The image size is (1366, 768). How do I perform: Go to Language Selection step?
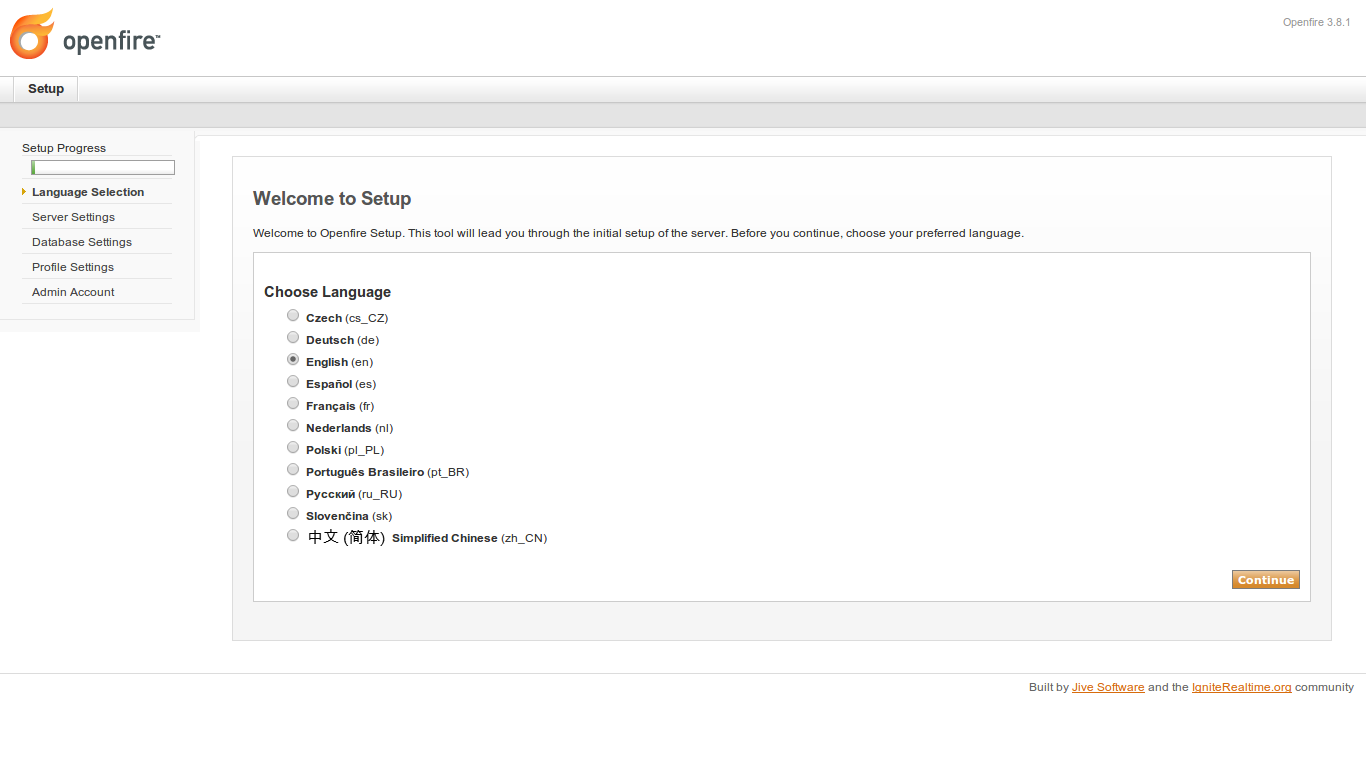[88, 192]
